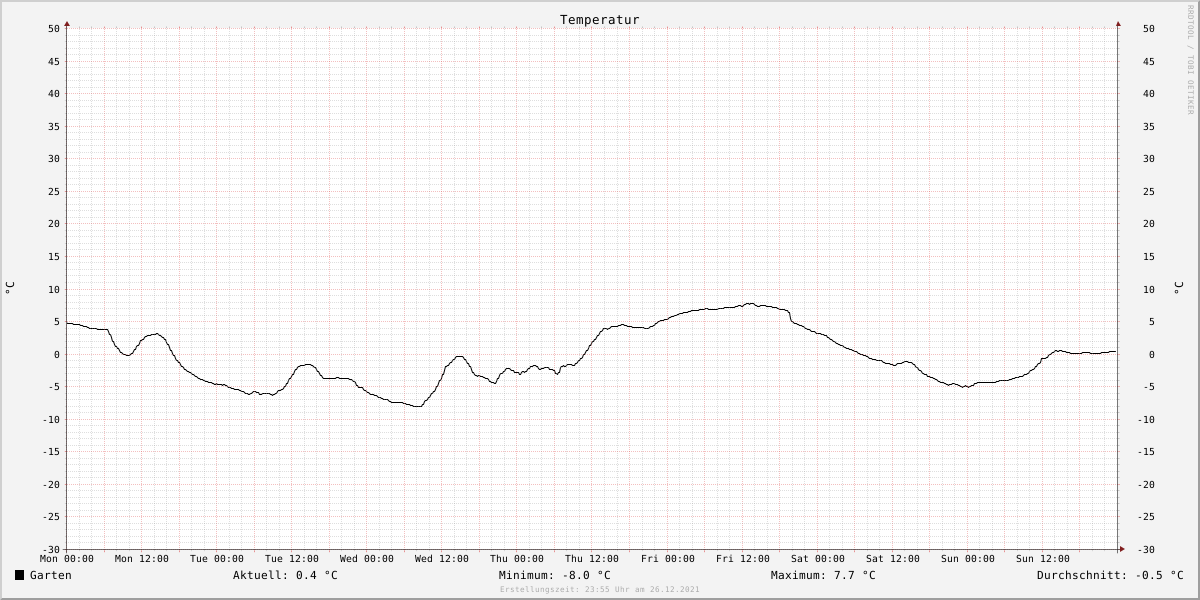Click the left axis 50 label
This screenshot has width=1200, height=600.
pyautogui.click(x=54, y=29)
